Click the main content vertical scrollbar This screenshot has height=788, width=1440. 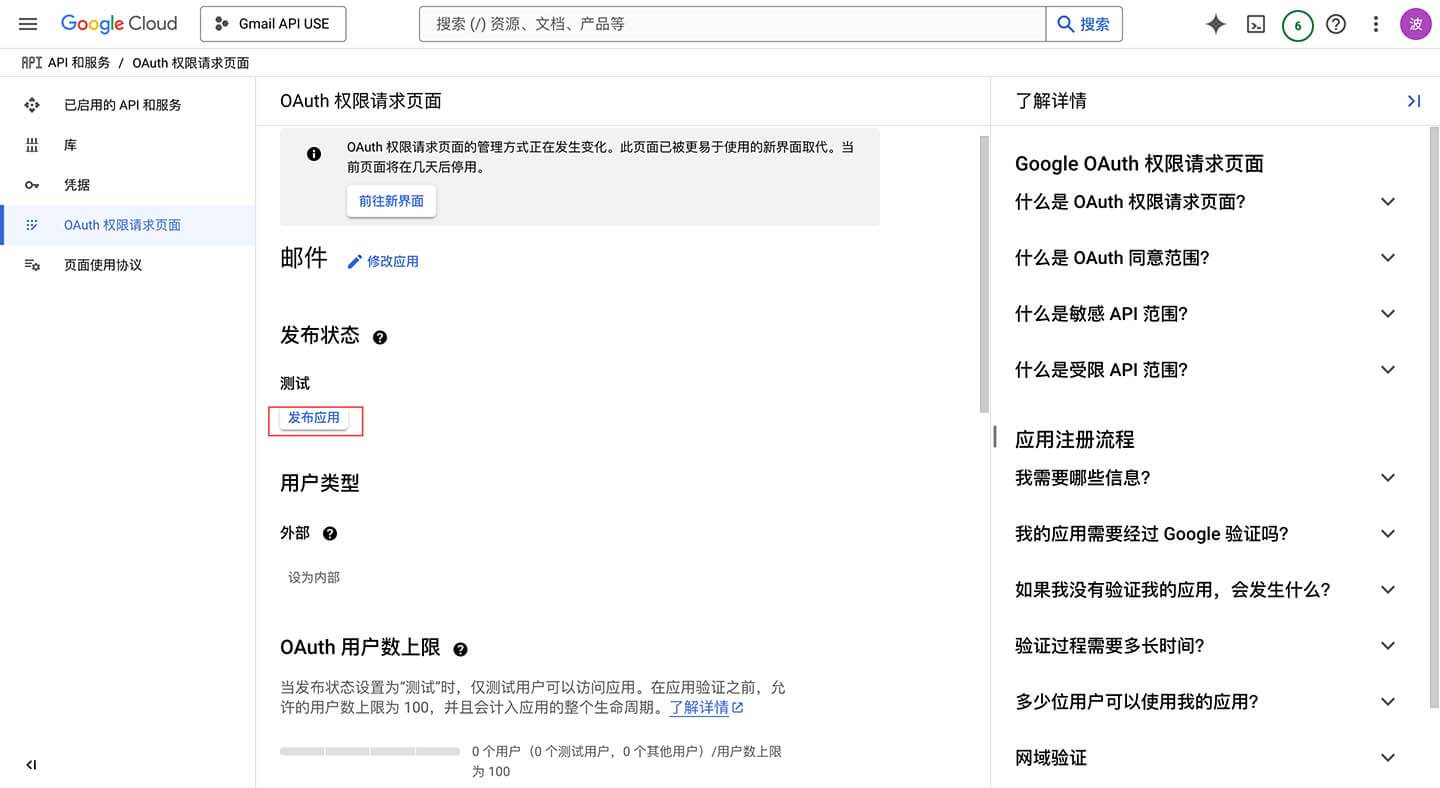[x=984, y=274]
